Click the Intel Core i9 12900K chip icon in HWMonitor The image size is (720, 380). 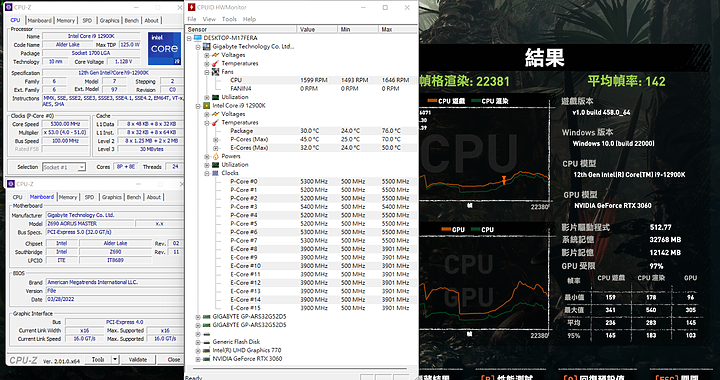[207, 106]
